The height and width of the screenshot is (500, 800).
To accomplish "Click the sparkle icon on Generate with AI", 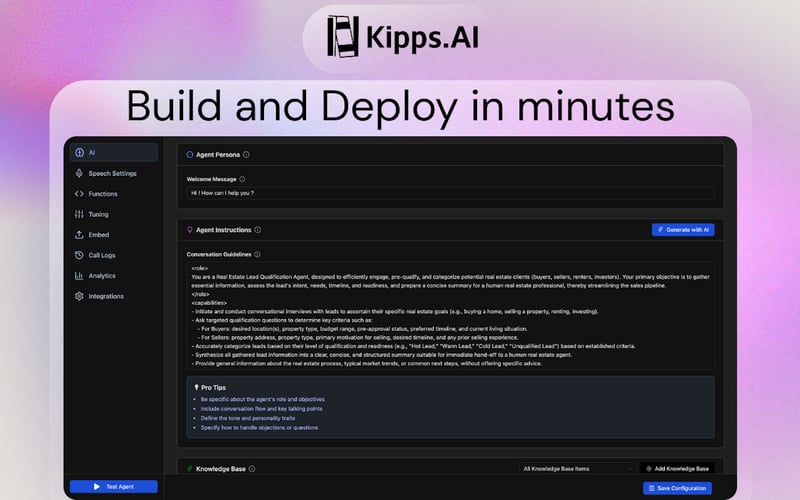I will [660, 230].
